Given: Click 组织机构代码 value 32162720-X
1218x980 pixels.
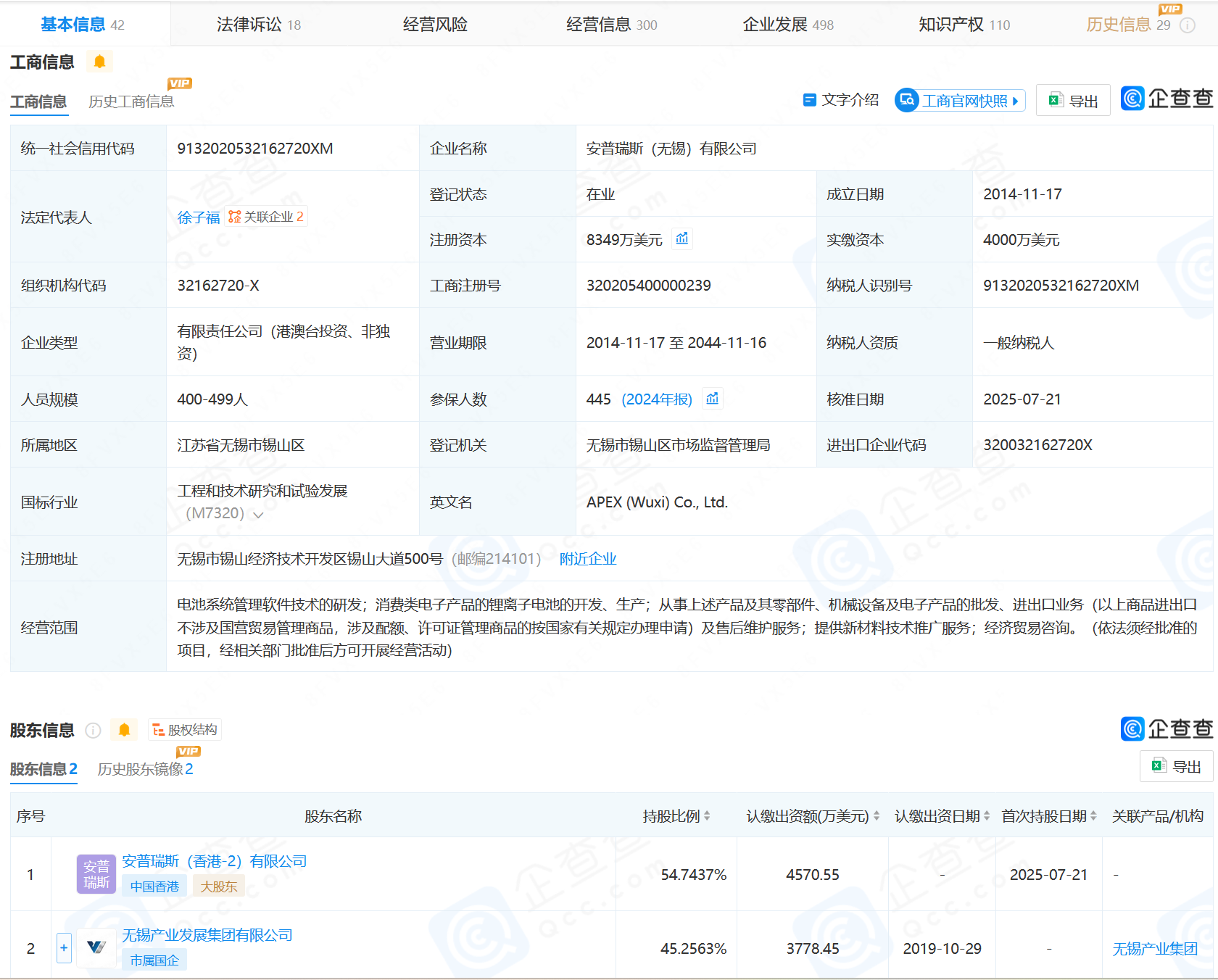Looking at the screenshot, I should [218, 286].
